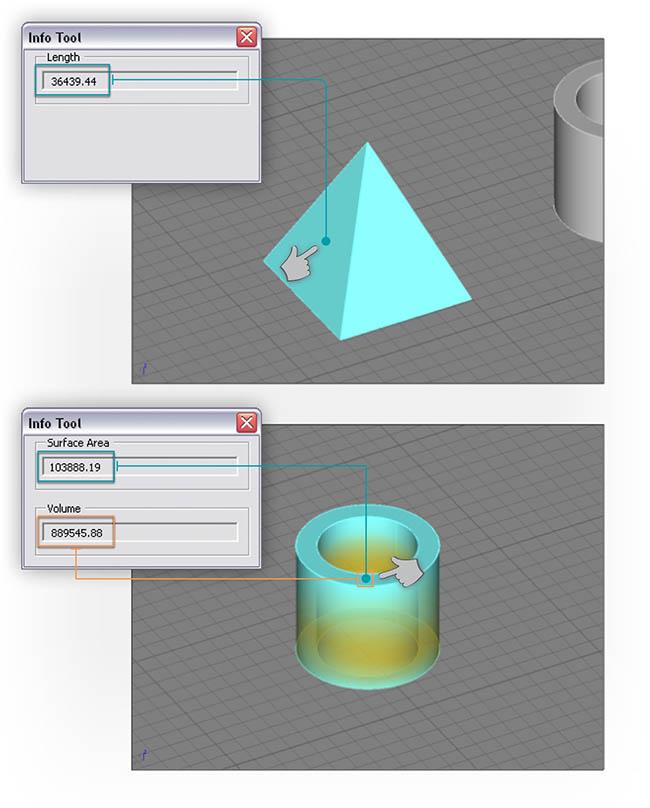Click the axis indicator in the lower viewport

145,755
